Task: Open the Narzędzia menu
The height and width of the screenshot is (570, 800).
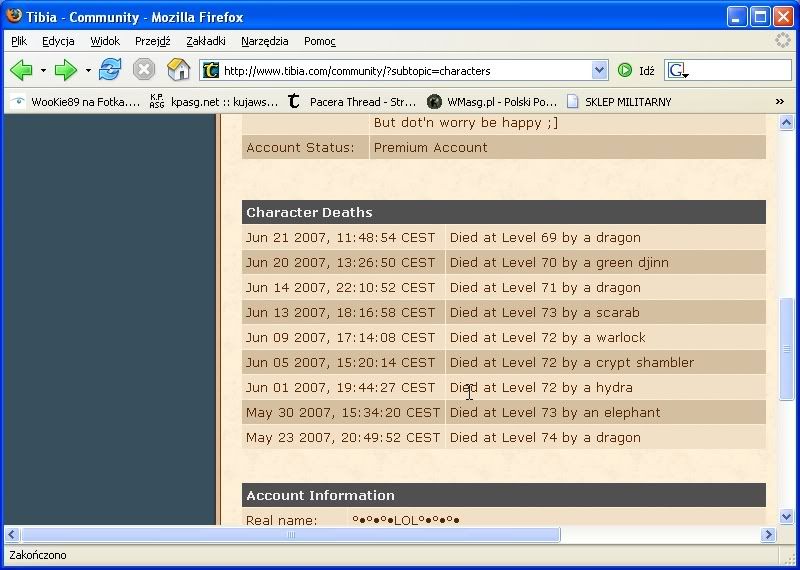Action: [265, 41]
